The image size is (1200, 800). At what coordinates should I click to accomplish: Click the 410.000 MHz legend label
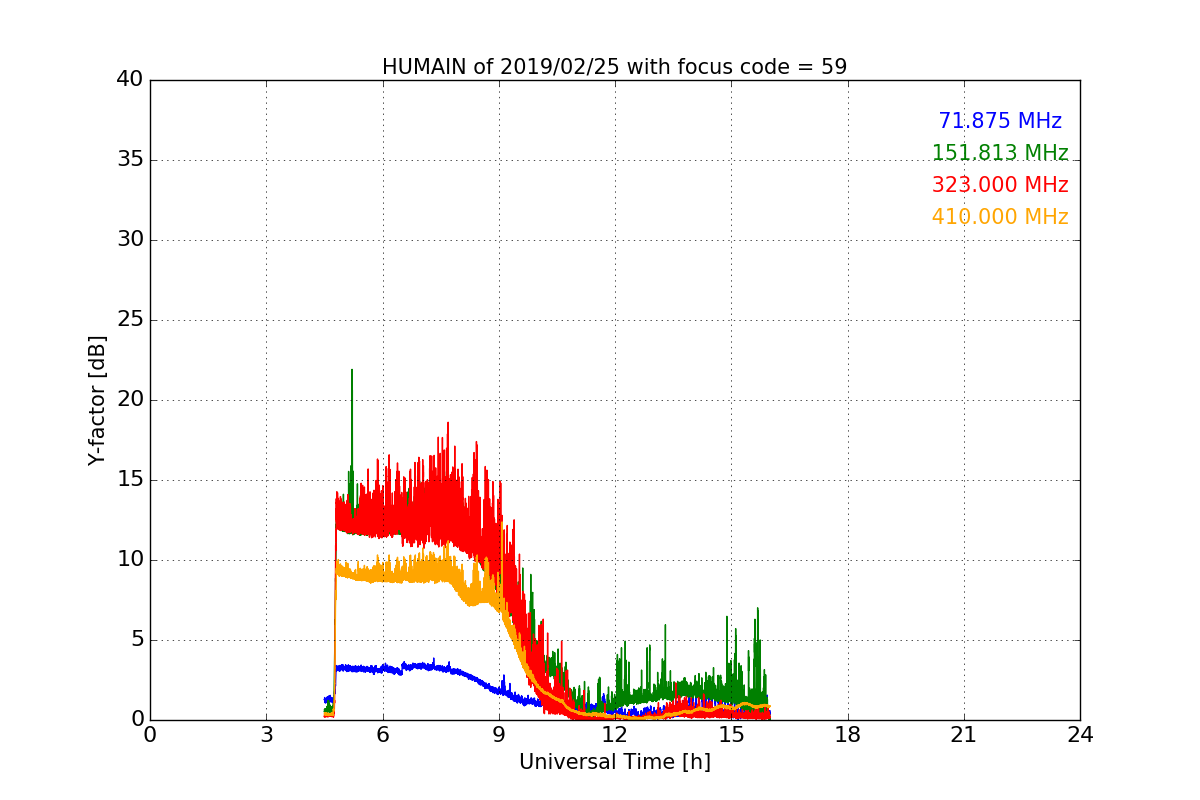(1000, 217)
